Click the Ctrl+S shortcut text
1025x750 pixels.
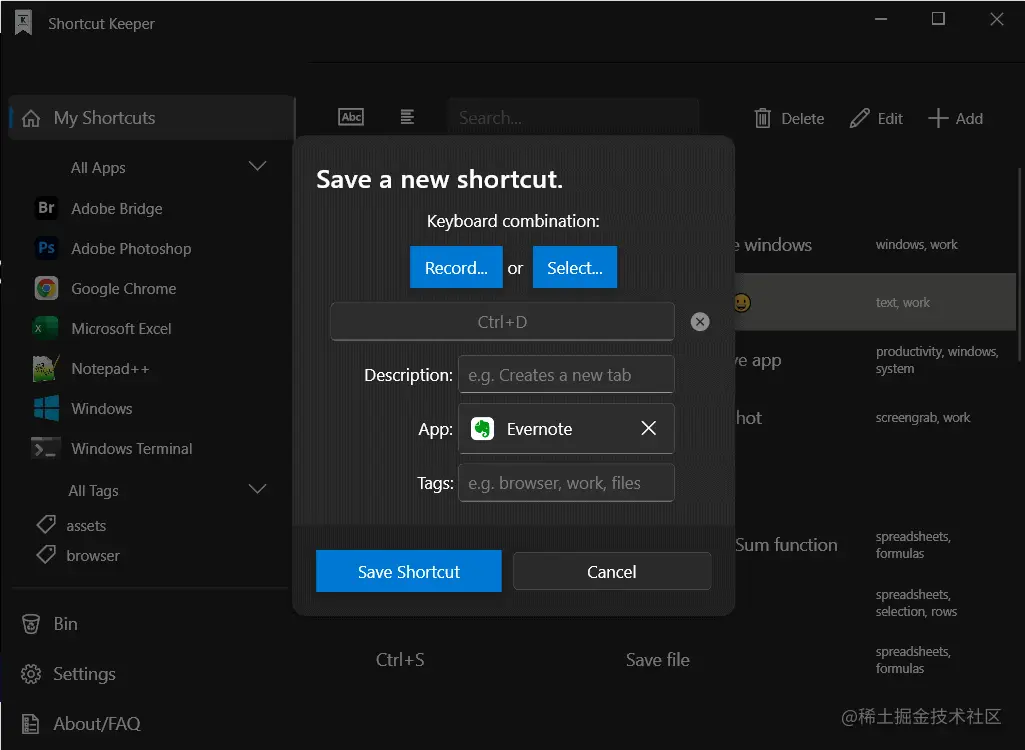click(x=400, y=660)
